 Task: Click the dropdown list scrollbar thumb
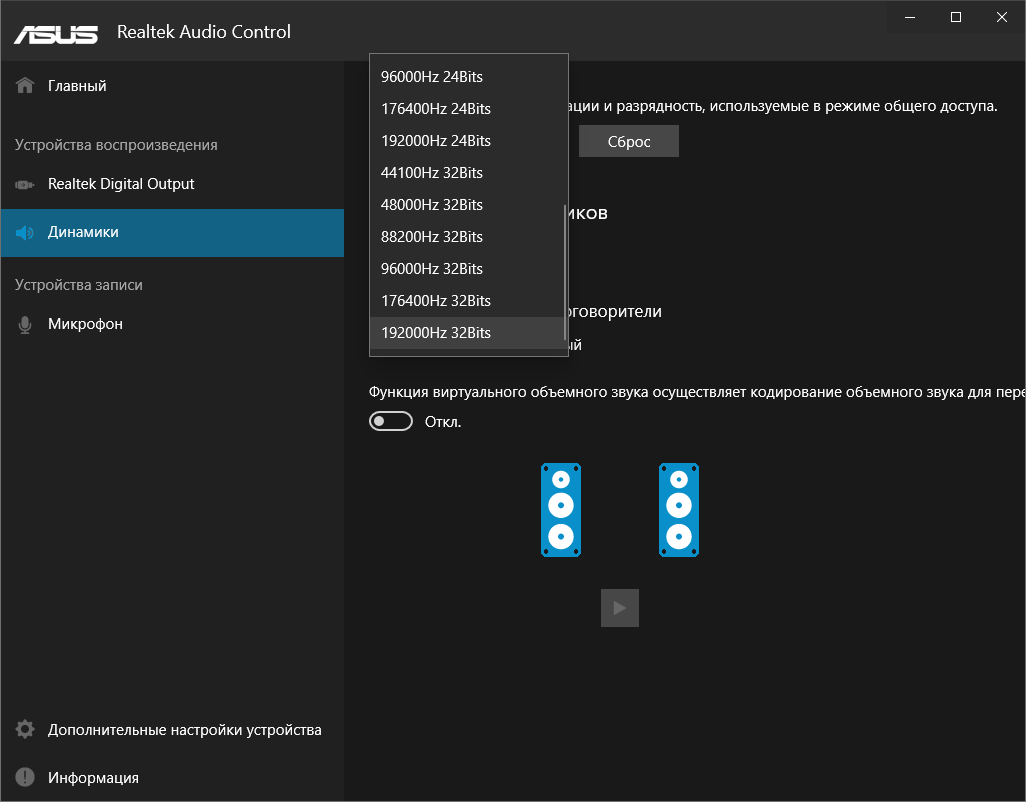565,272
